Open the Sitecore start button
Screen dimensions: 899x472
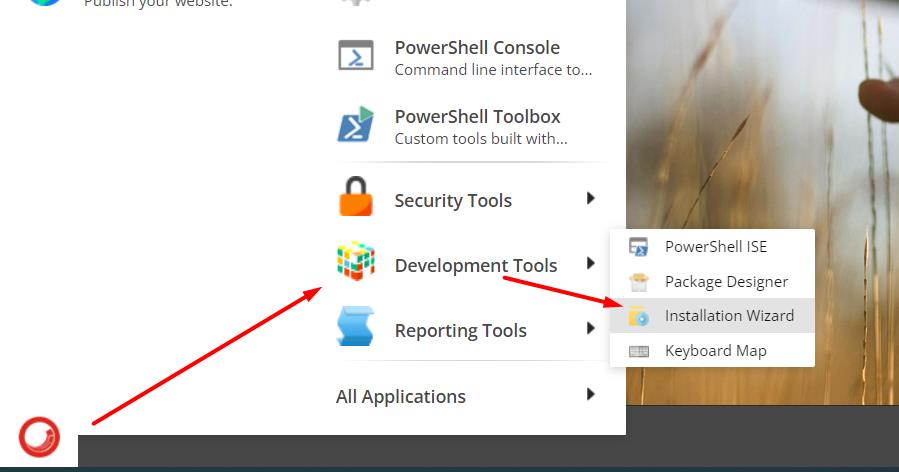coord(39,437)
